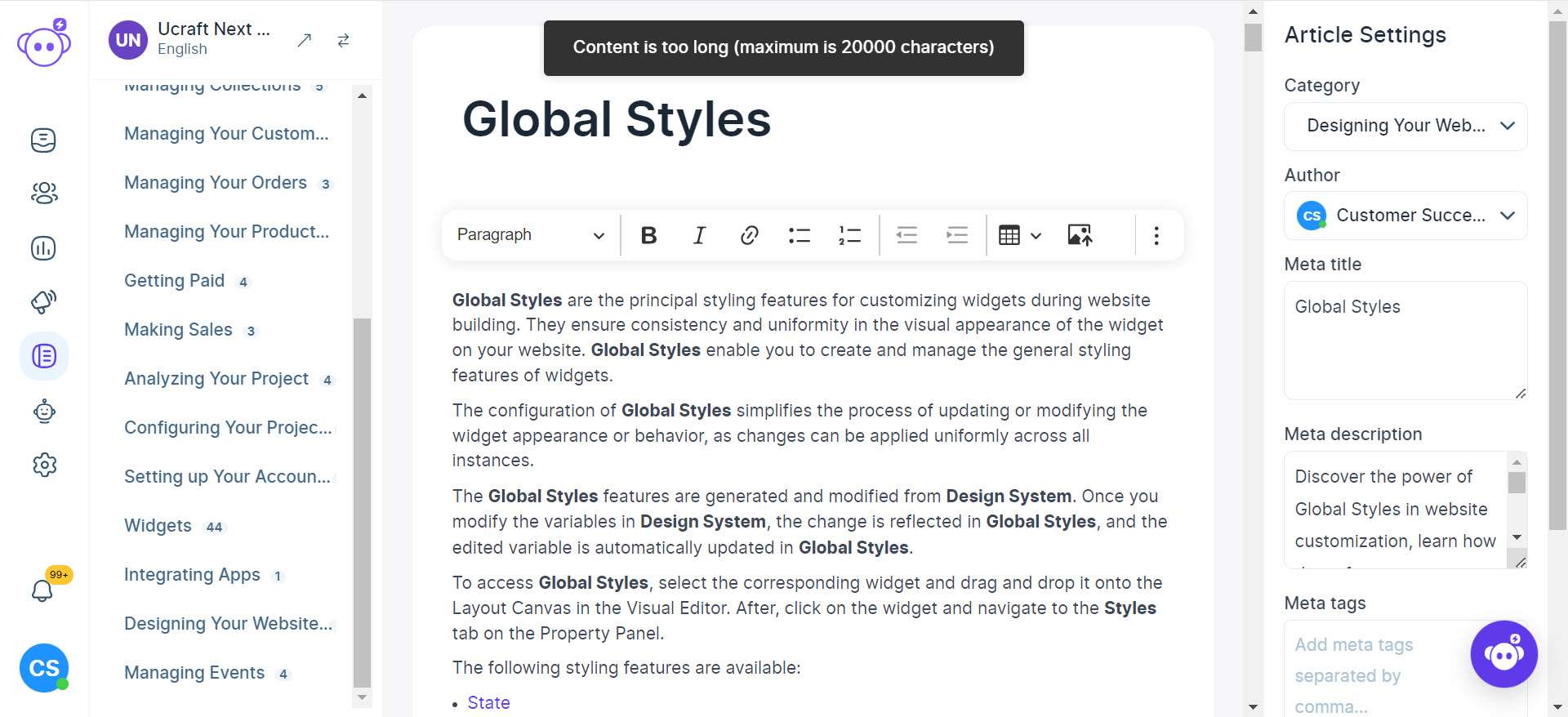The width and height of the screenshot is (1568, 717).
Task: Open the customers people sidebar icon
Action: tap(44, 194)
